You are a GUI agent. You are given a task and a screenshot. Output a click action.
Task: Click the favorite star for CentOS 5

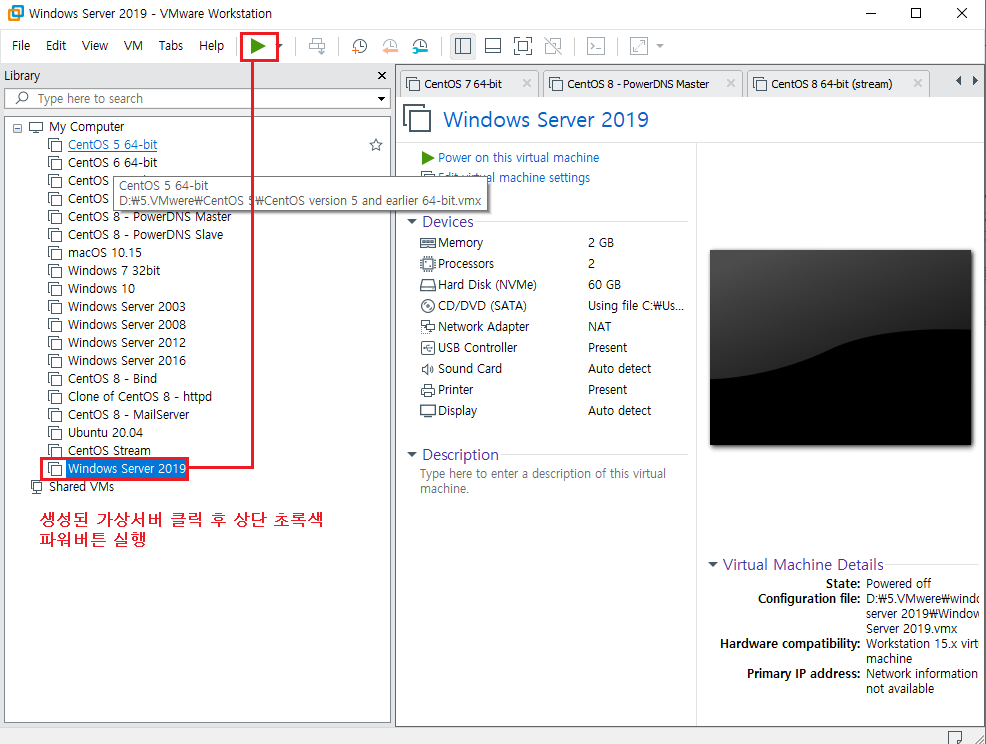point(376,145)
